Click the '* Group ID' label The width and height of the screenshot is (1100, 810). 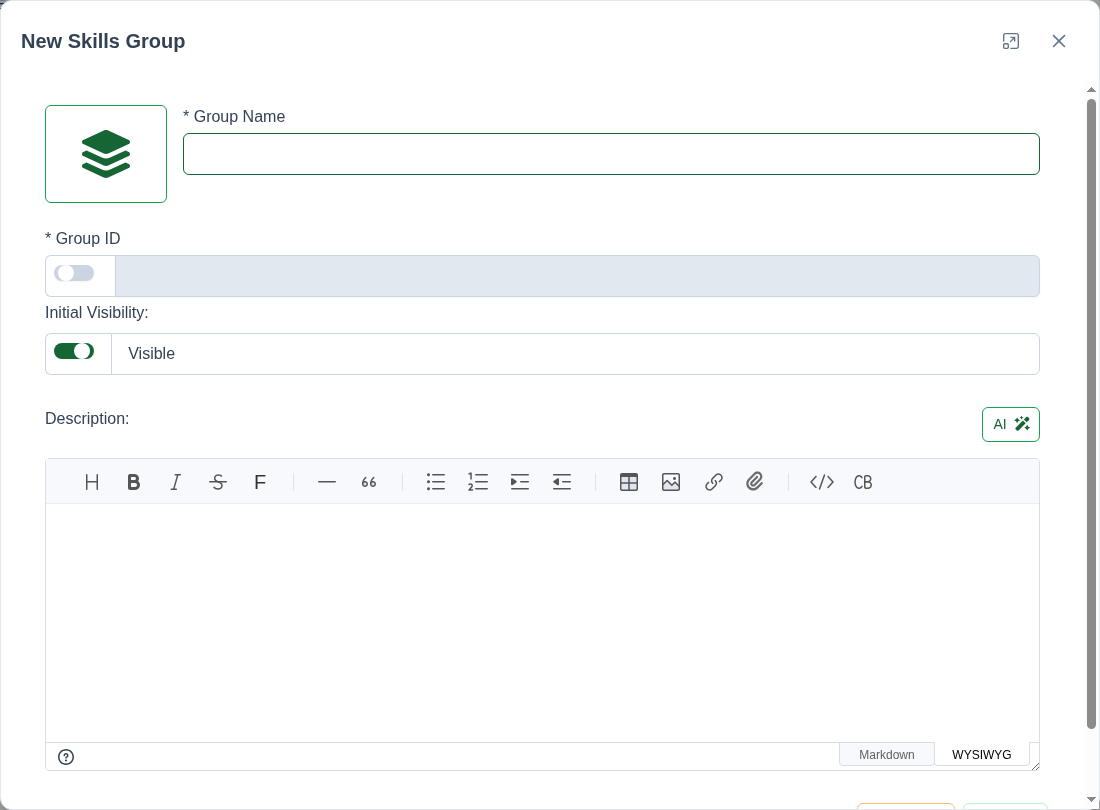click(x=83, y=238)
